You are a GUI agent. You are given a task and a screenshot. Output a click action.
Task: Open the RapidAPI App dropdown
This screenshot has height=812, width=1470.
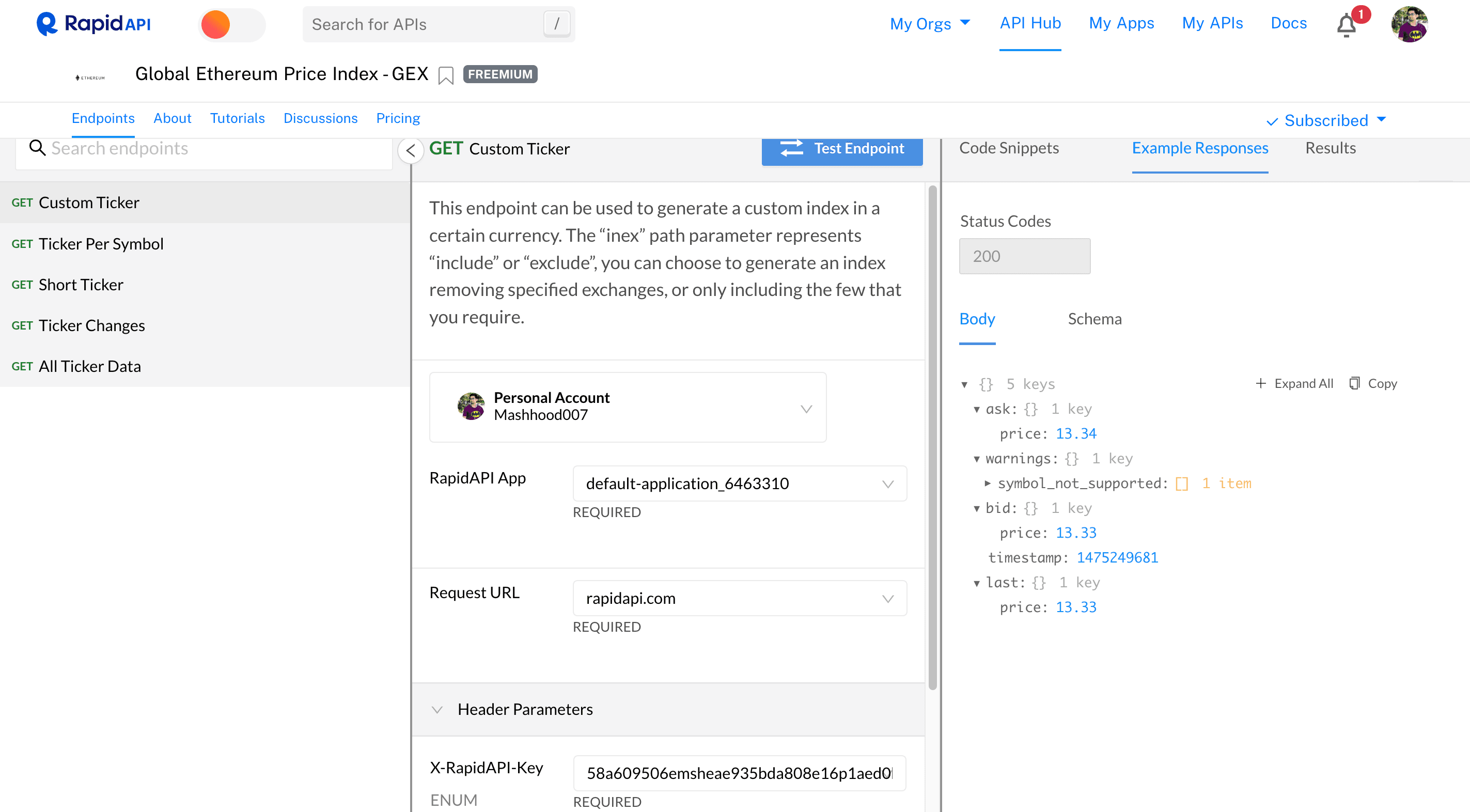click(x=740, y=483)
